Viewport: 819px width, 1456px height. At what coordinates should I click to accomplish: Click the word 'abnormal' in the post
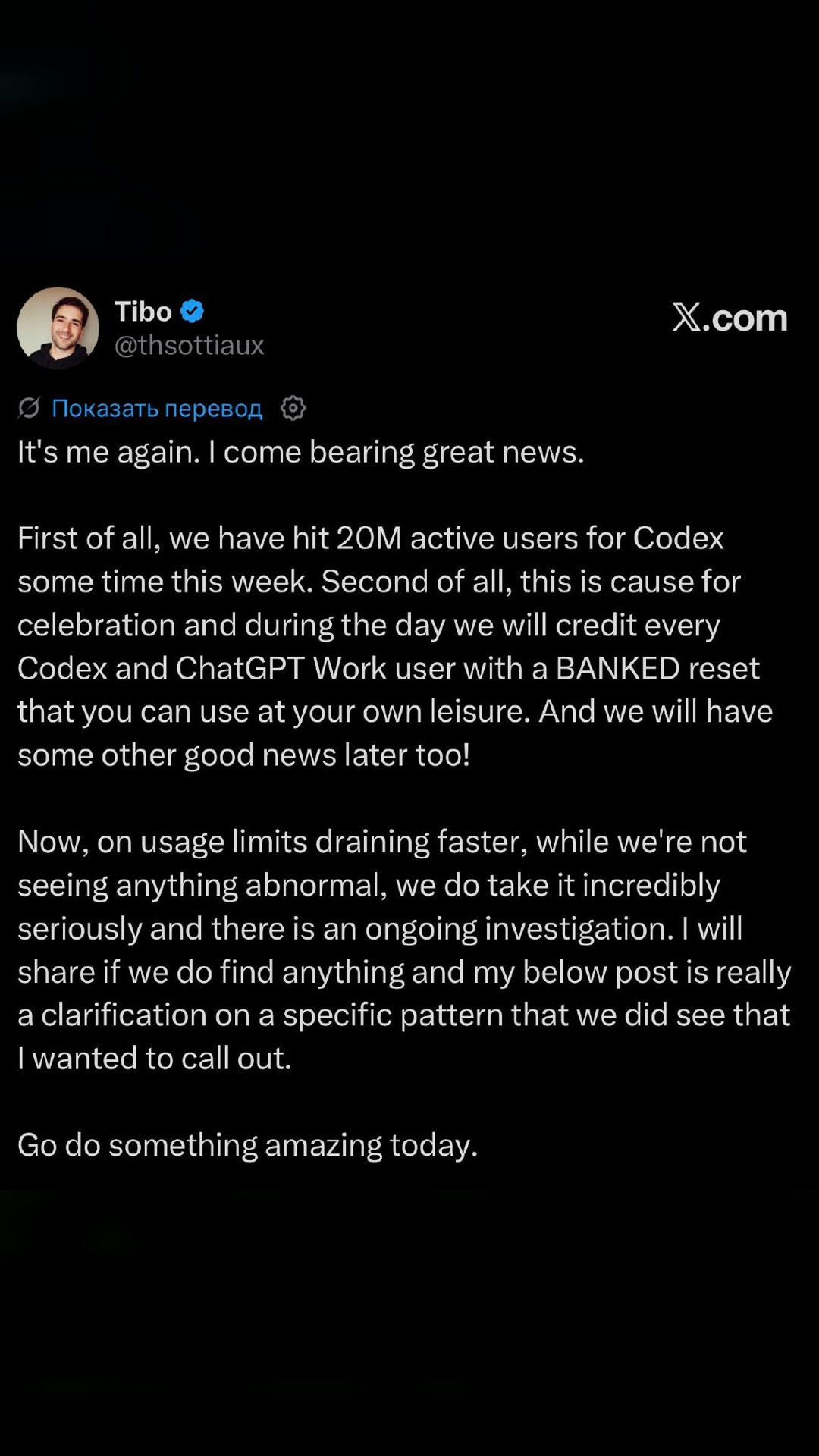(315, 885)
